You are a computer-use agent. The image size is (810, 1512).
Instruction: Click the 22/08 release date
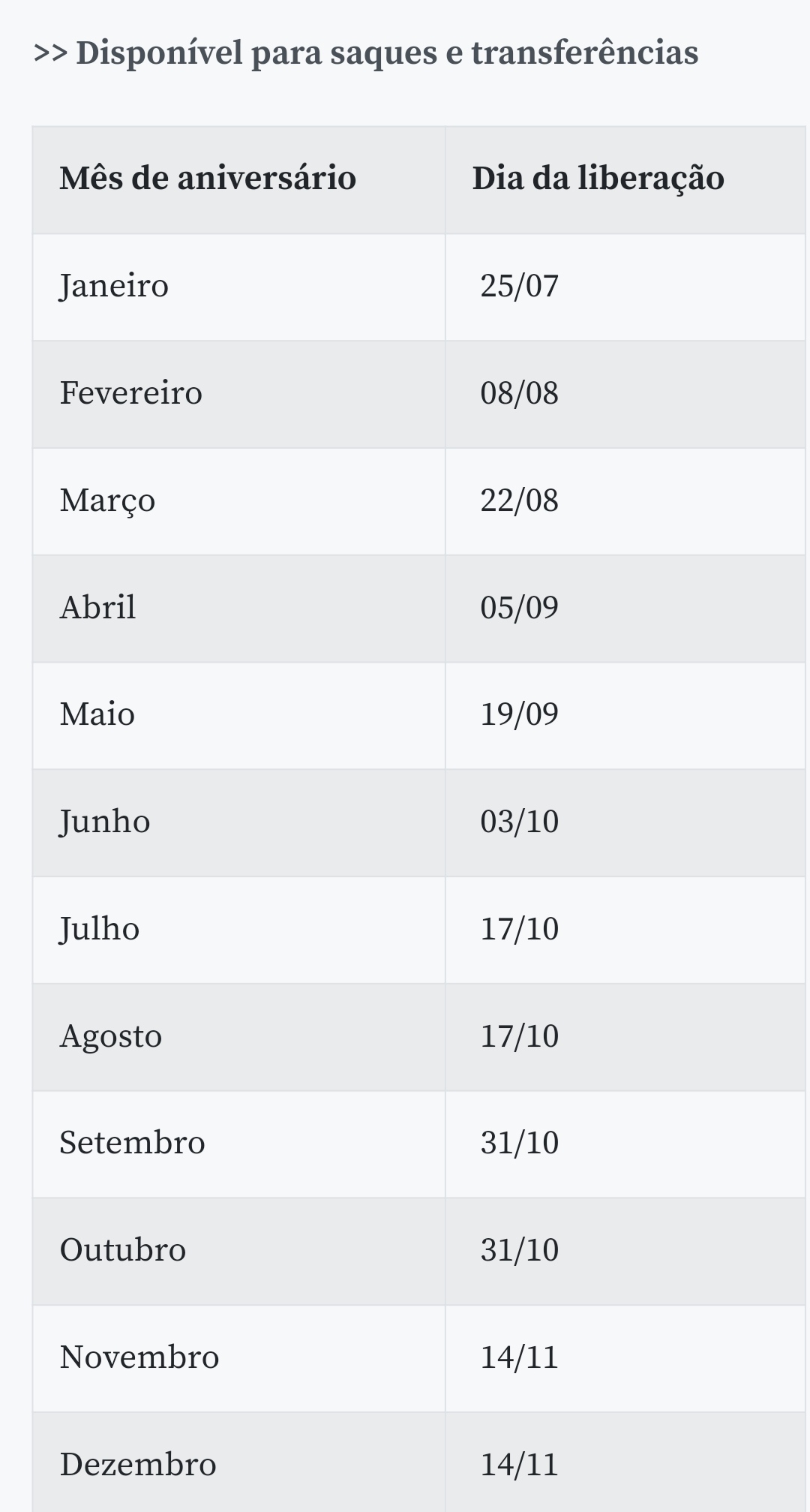point(519,500)
